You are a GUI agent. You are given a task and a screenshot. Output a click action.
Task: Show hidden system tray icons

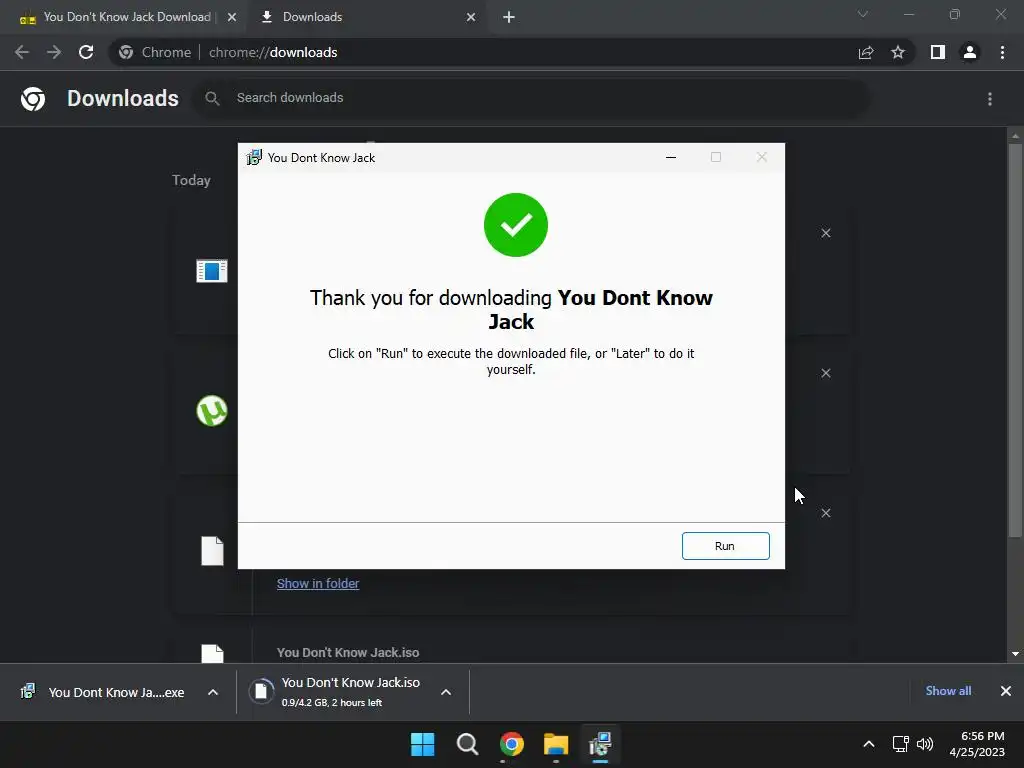869,744
